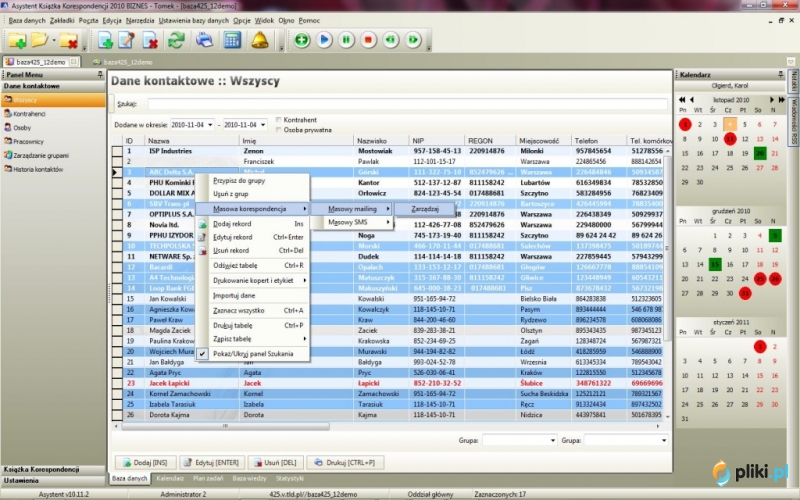
Task: Click the new database icon in toolbar
Action: [17, 40]
